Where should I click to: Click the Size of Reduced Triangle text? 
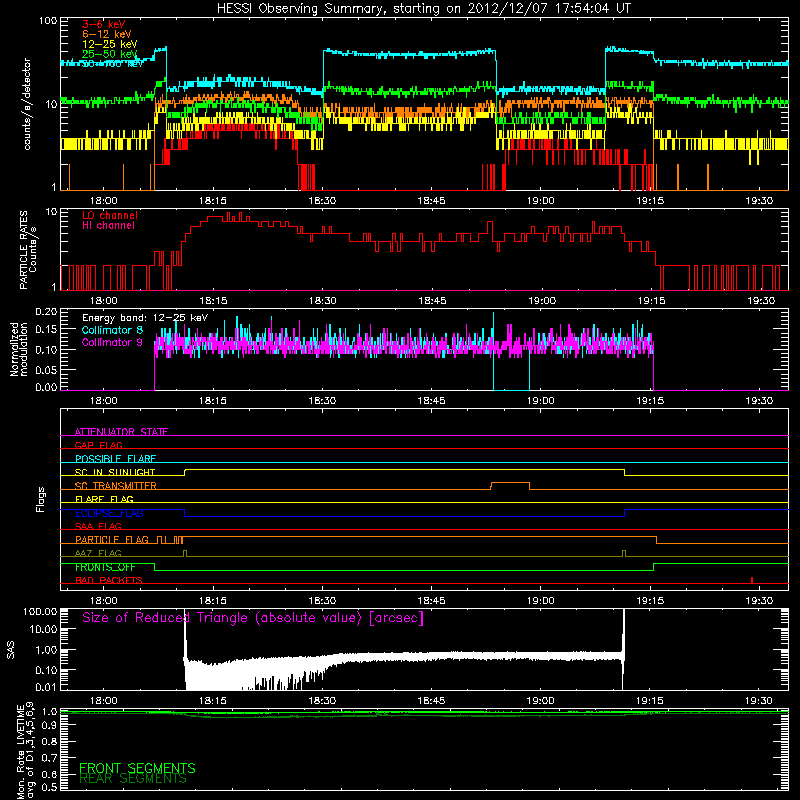[x=253, y=618]
